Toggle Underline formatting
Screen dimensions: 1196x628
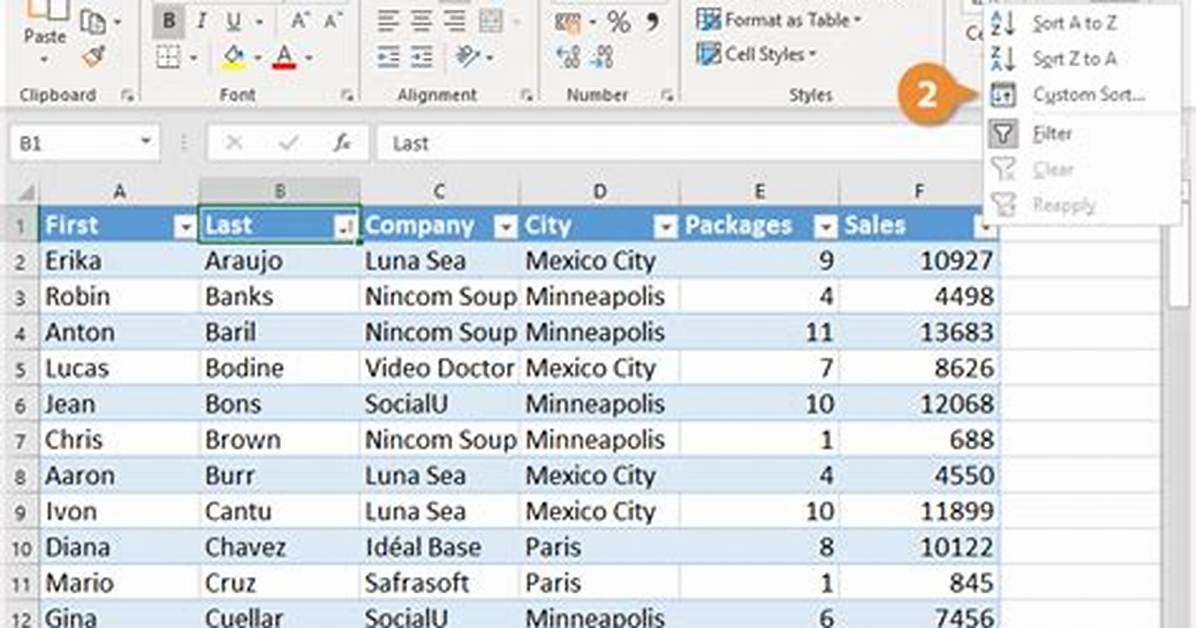[x=233, y=22]
